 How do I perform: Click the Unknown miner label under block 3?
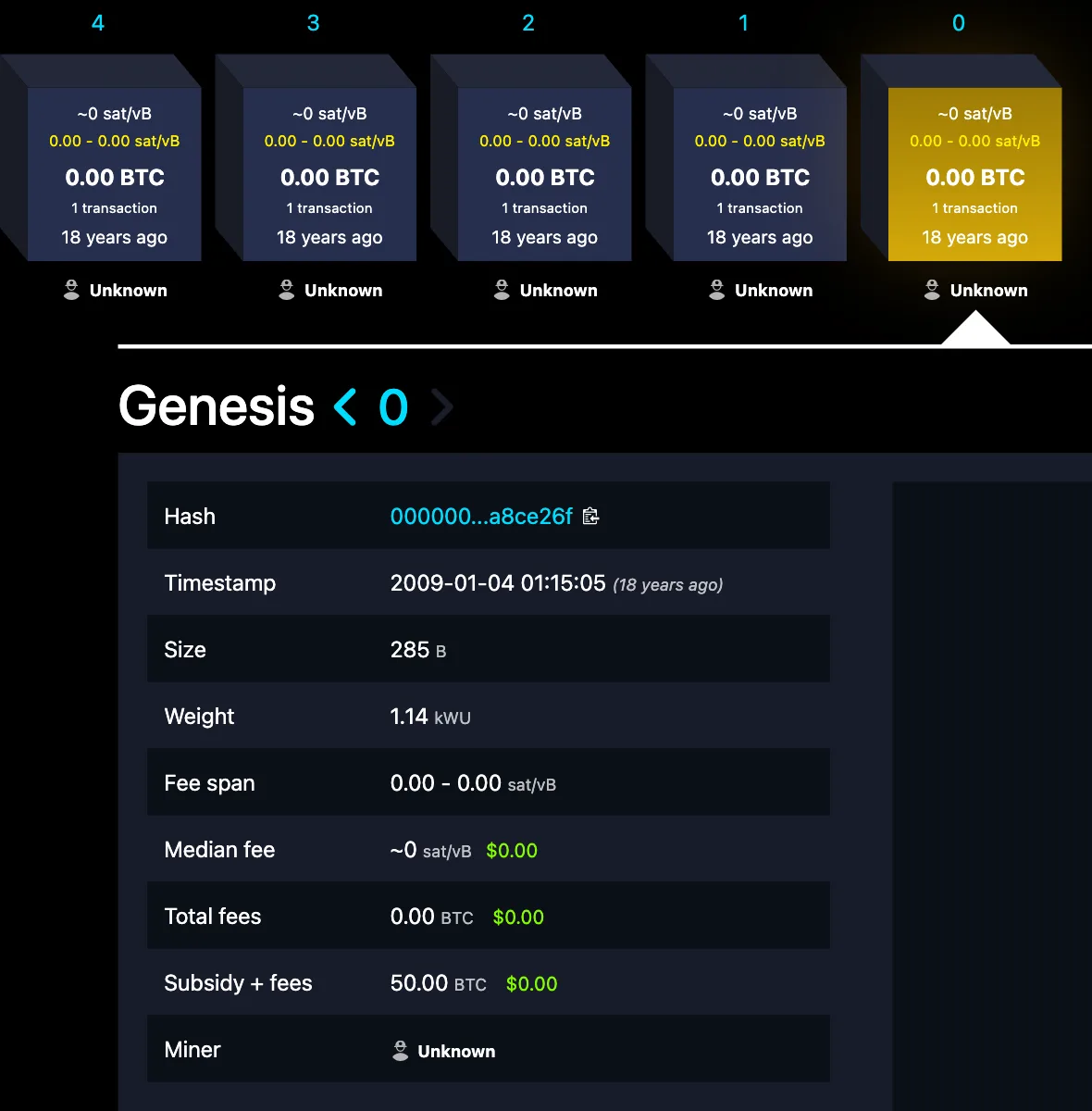343,291
